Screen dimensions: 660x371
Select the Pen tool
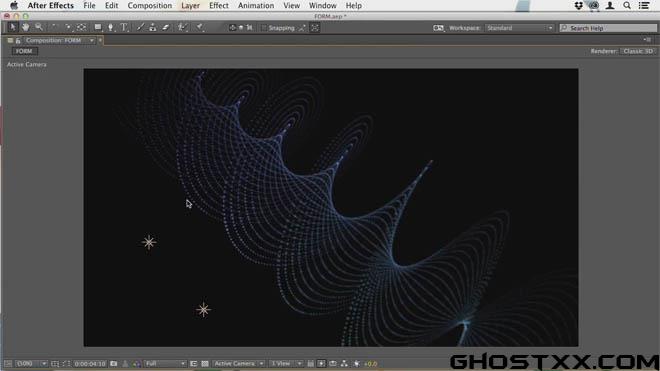tap(111, 27)
